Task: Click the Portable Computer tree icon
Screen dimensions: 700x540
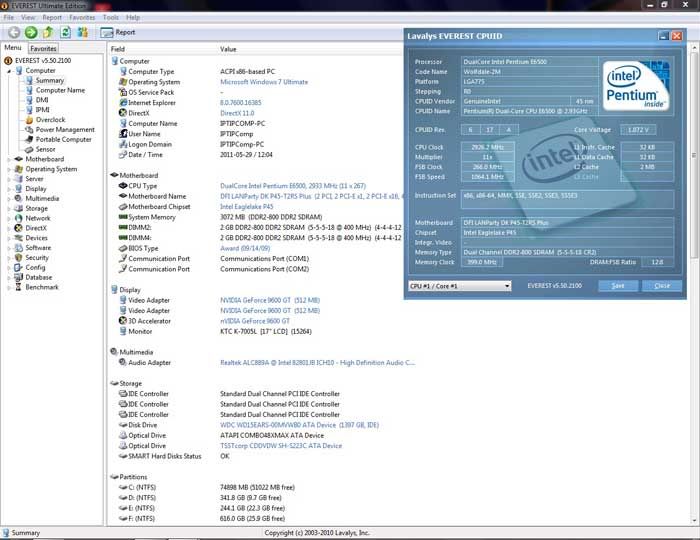Action: point(29,139)
